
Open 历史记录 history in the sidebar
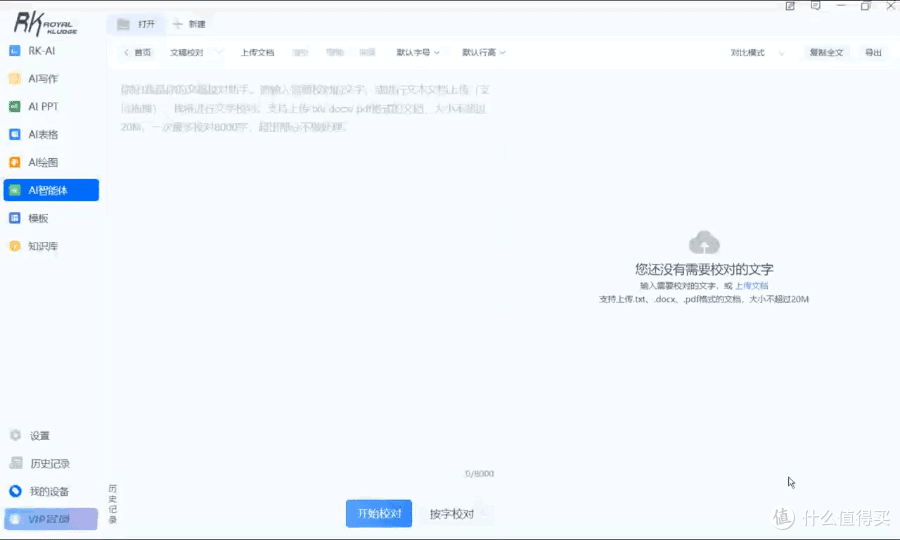coord(51,463)
